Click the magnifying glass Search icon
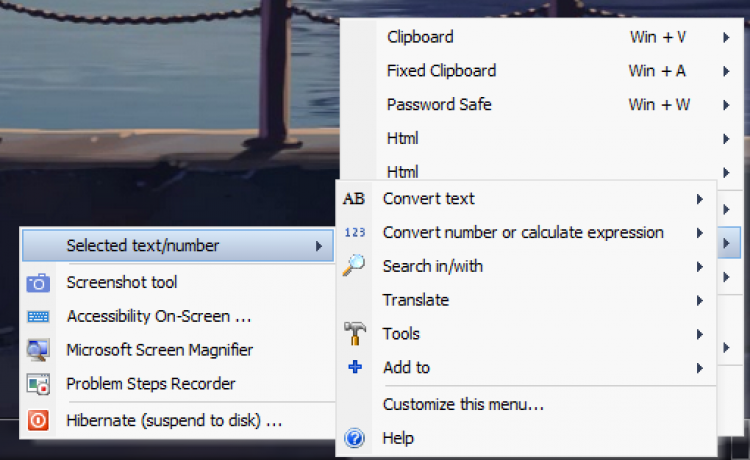This screenshot has height=460, width=750. tap(354, 266)
